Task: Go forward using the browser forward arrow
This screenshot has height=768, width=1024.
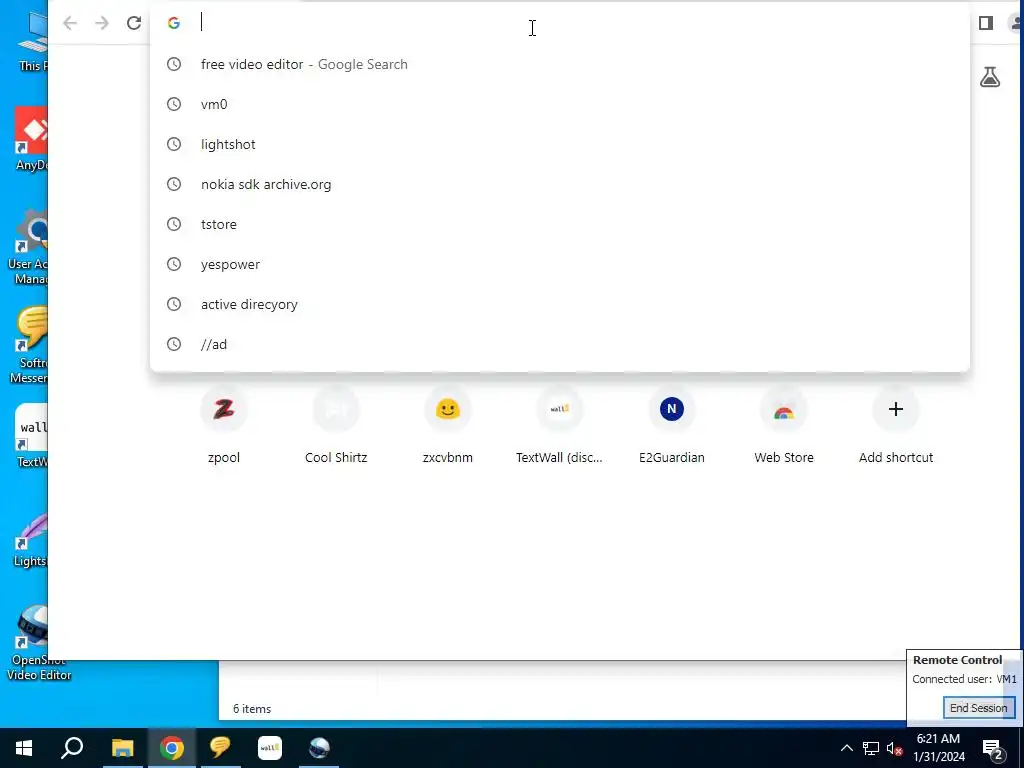Action: (x=102, y=24)
